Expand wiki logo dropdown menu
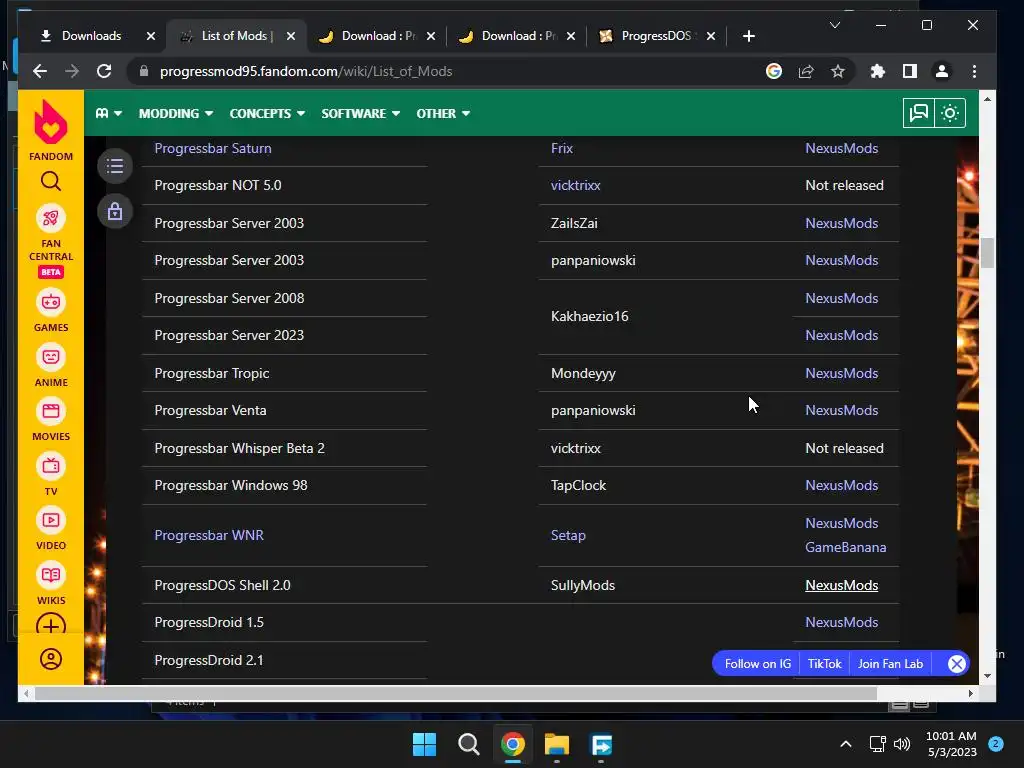Screen dimensions: 1024x768 click(109, 113)
